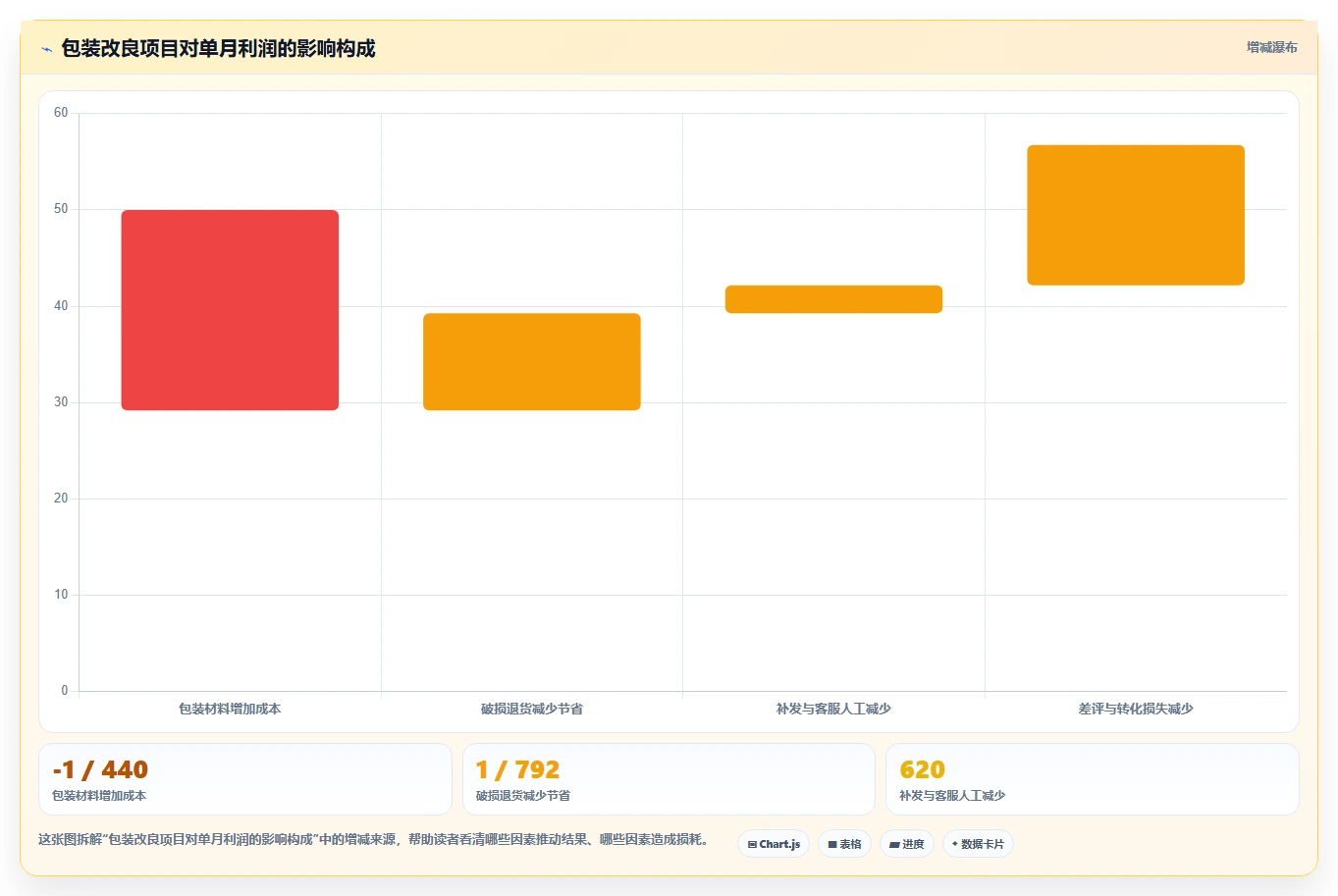Select the orange 补发与客服人工减少 bar

point(833,299)
